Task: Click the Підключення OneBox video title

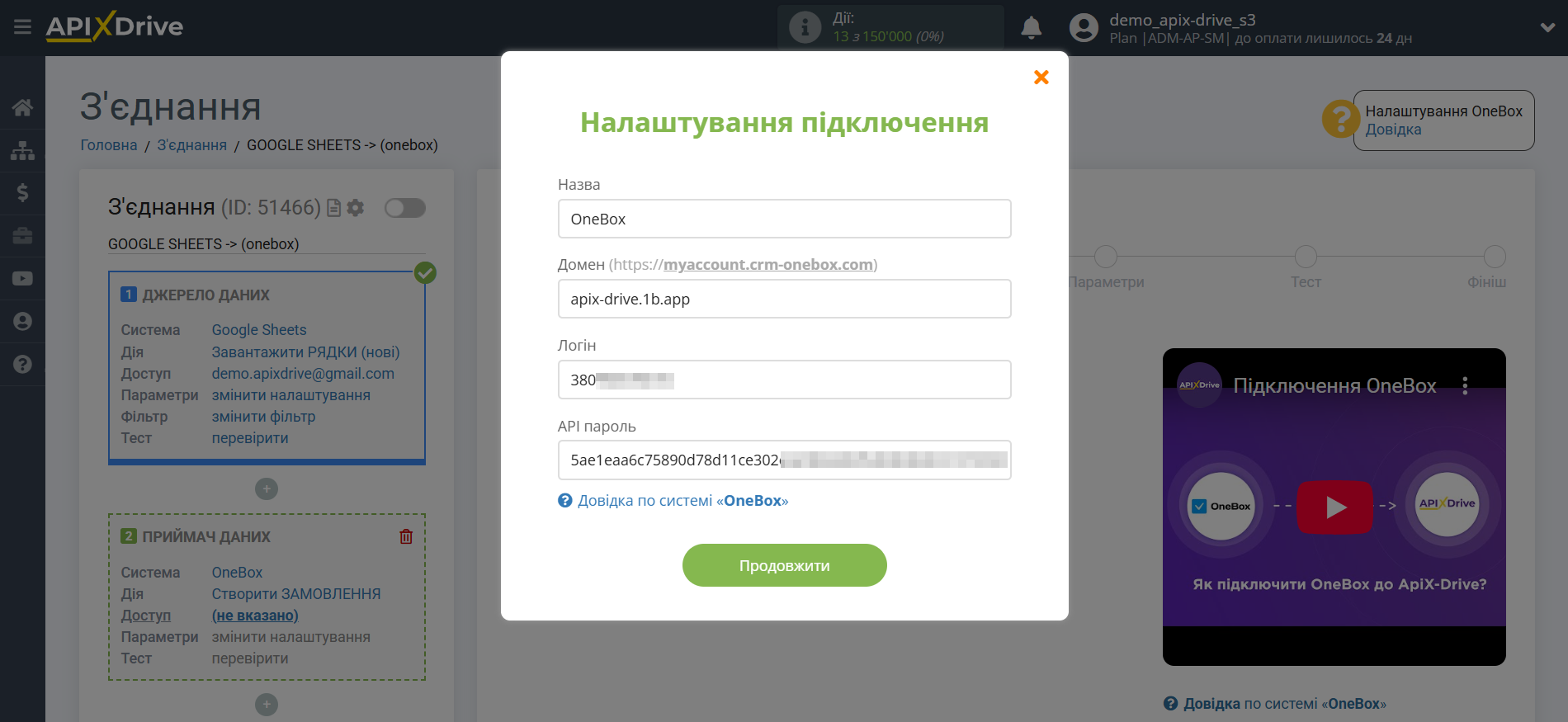Action: [x=1334, y=386]
